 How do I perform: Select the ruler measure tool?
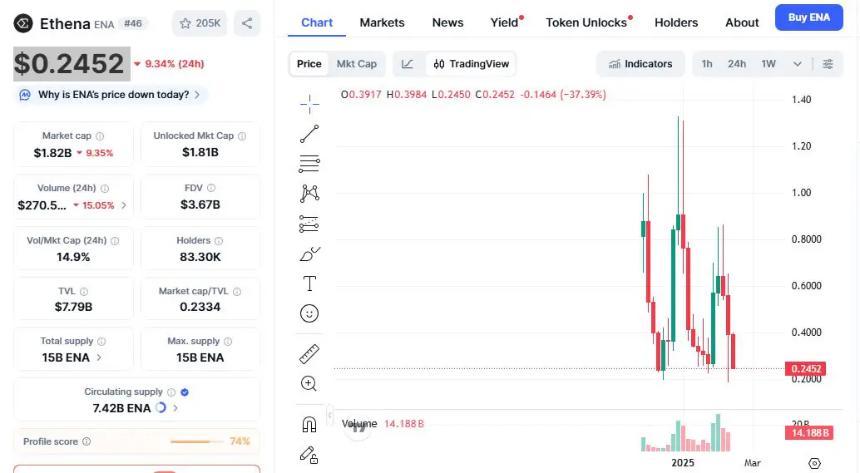pyautogui.click(x=309, y=354)
